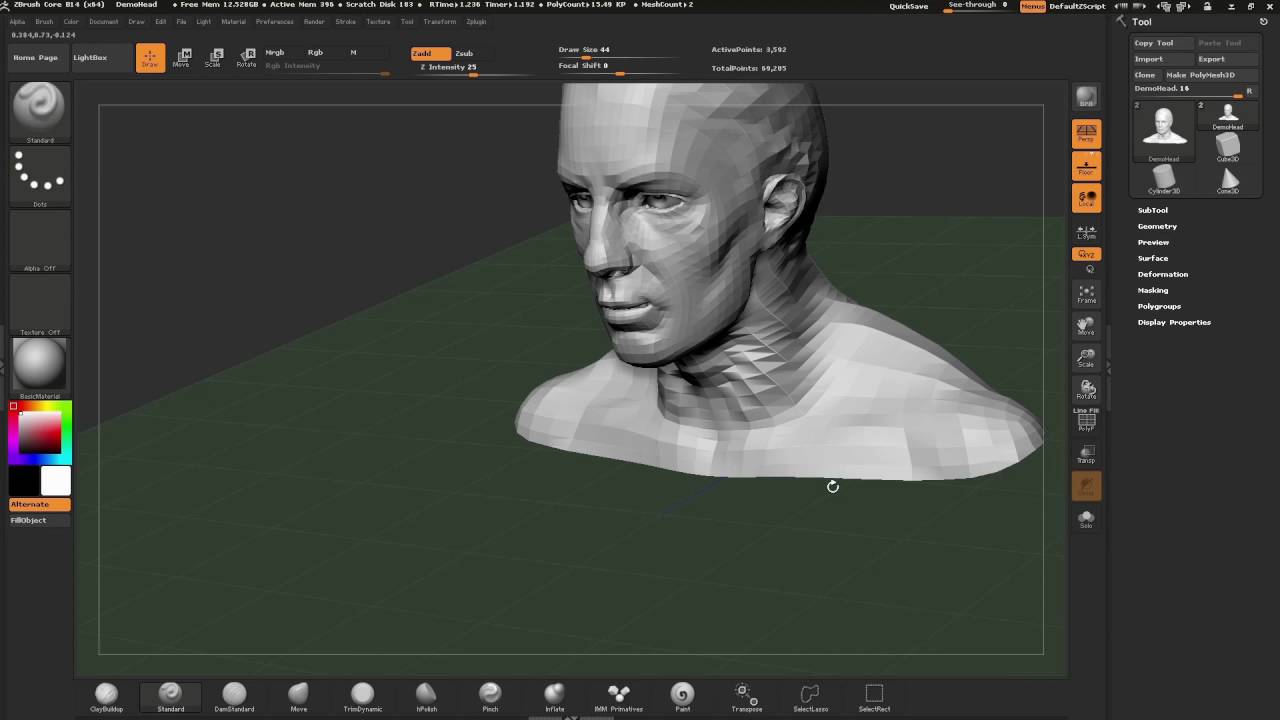The image size is (1280, 720).
Task: Click the Frame view icon
Action: point(1086,294)
